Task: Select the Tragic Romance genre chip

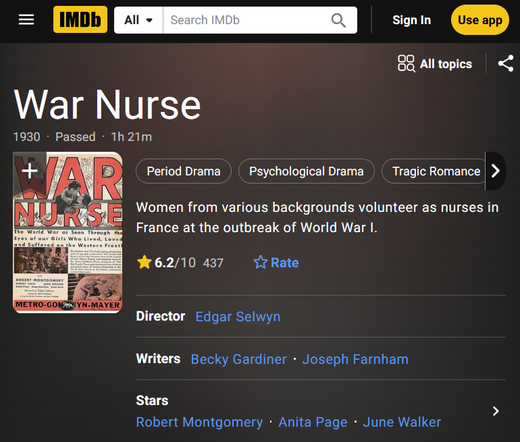Action: [433, 171]
